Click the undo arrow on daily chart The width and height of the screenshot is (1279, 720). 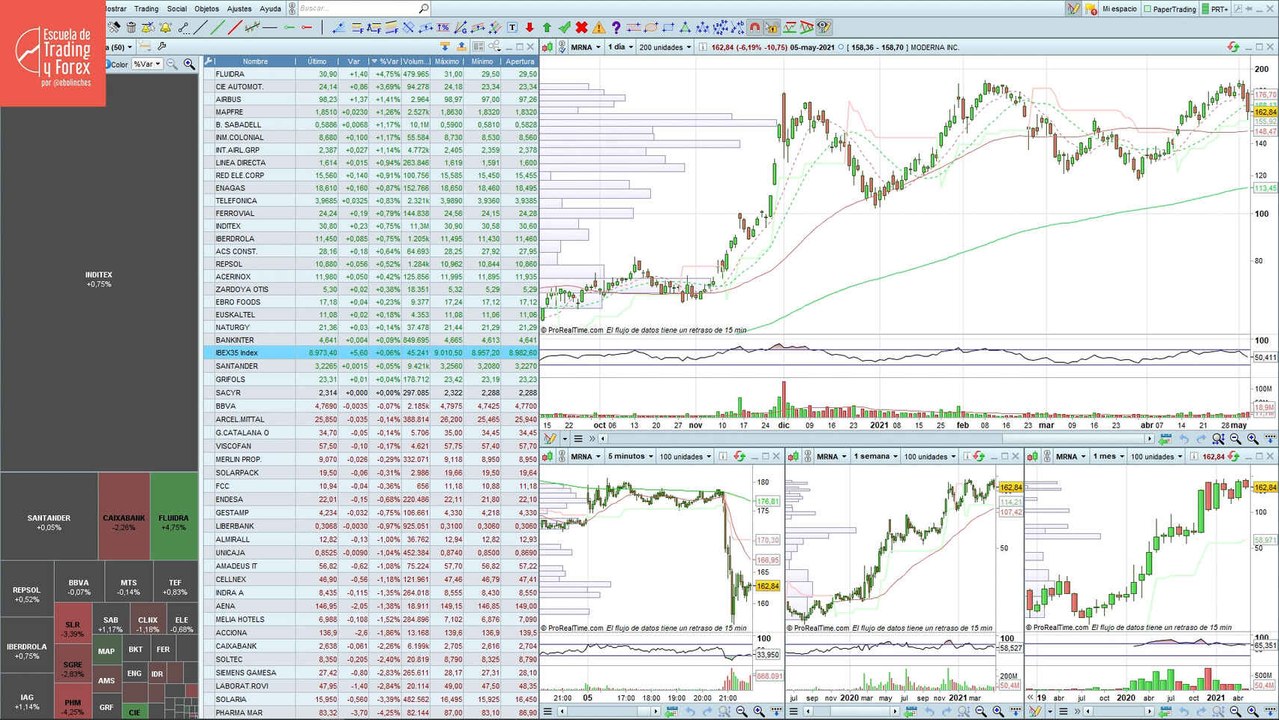point(1184,439)
